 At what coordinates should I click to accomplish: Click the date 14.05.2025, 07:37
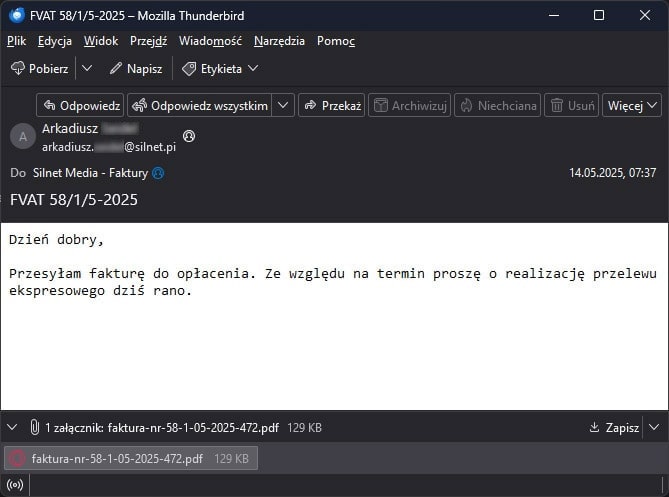(x=612, y=173)
